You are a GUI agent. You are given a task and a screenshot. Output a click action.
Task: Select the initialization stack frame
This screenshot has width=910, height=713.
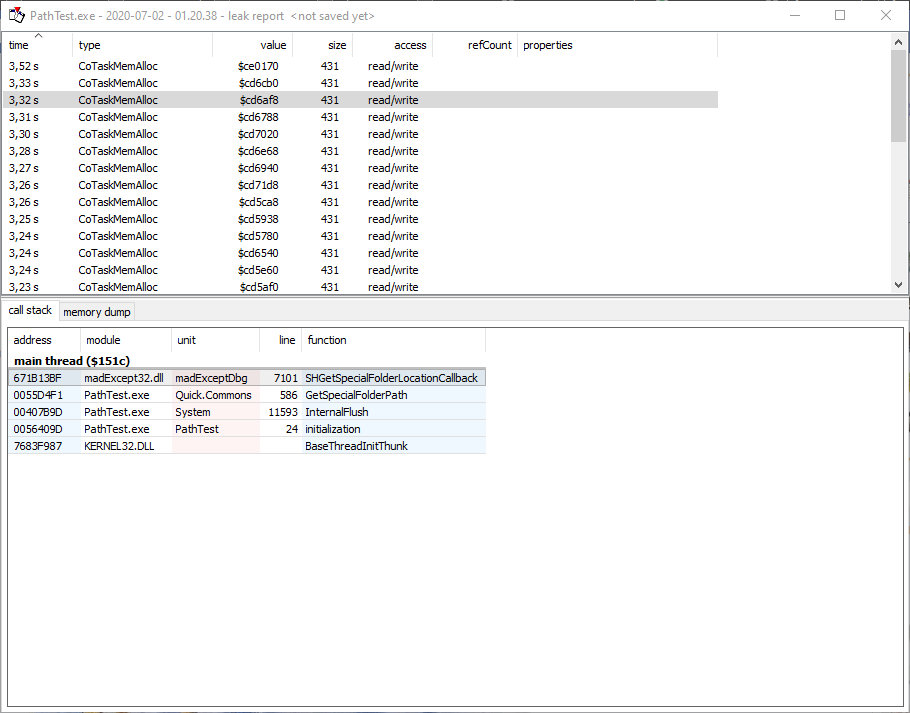click(247, 429)
